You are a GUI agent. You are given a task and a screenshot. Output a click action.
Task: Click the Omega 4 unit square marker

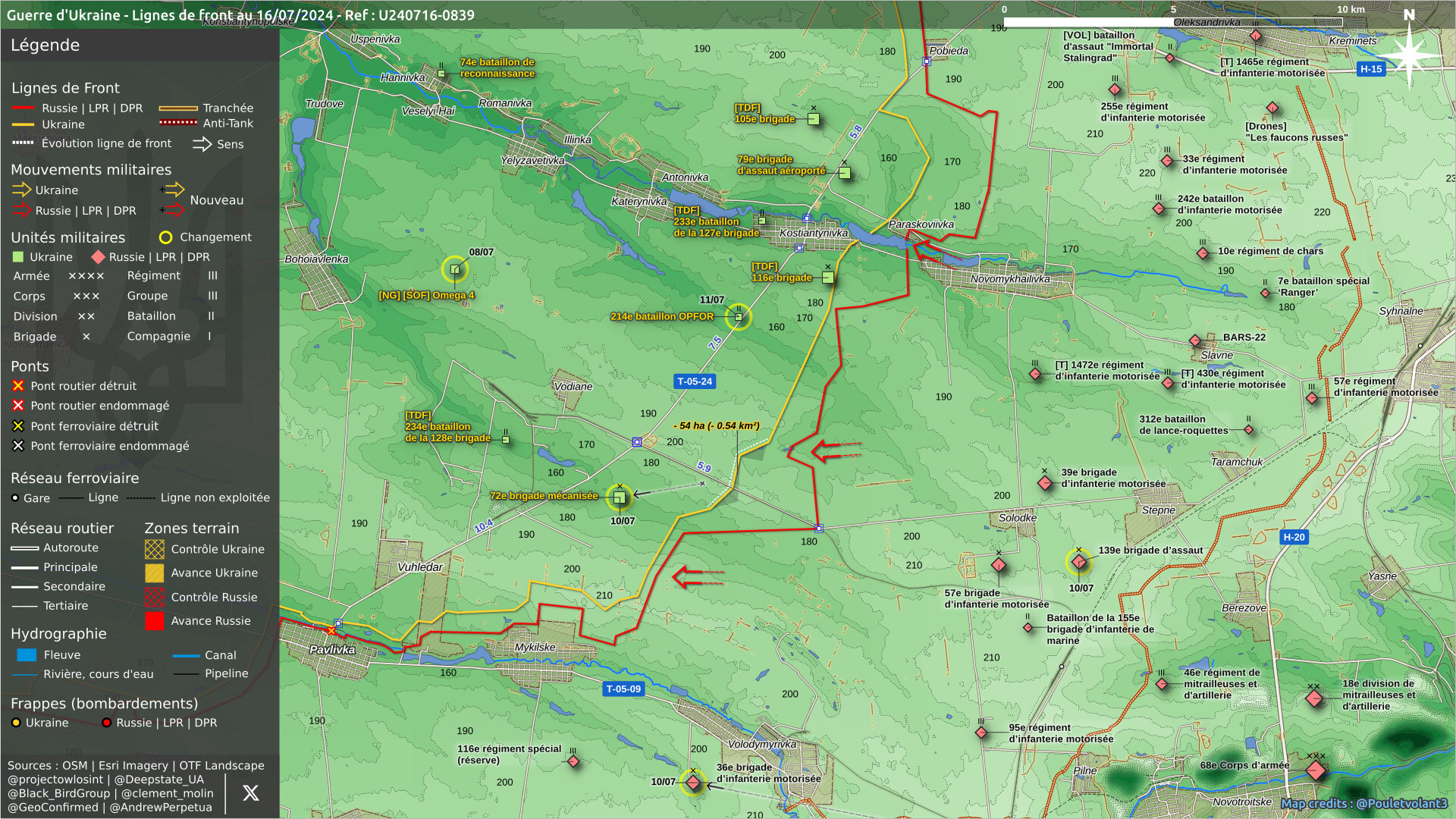[x=455, y=269]
